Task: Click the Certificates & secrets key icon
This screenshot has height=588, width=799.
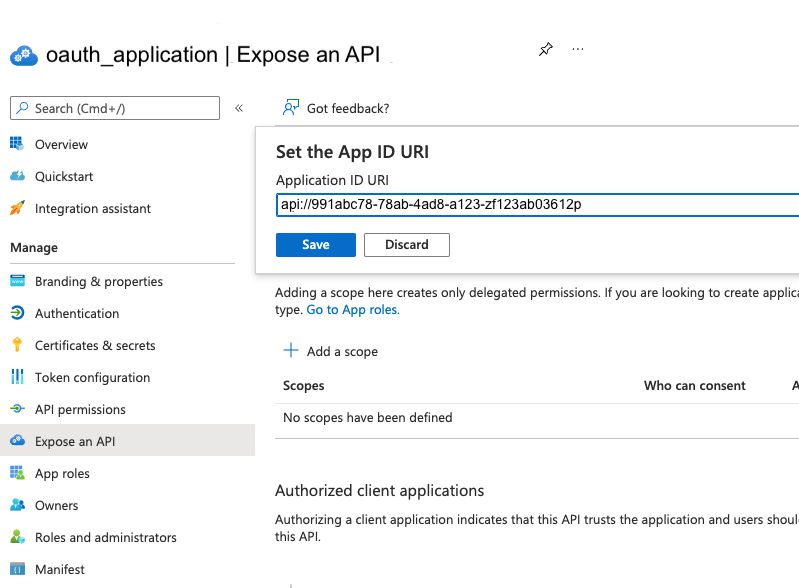Action: (17, 345)
